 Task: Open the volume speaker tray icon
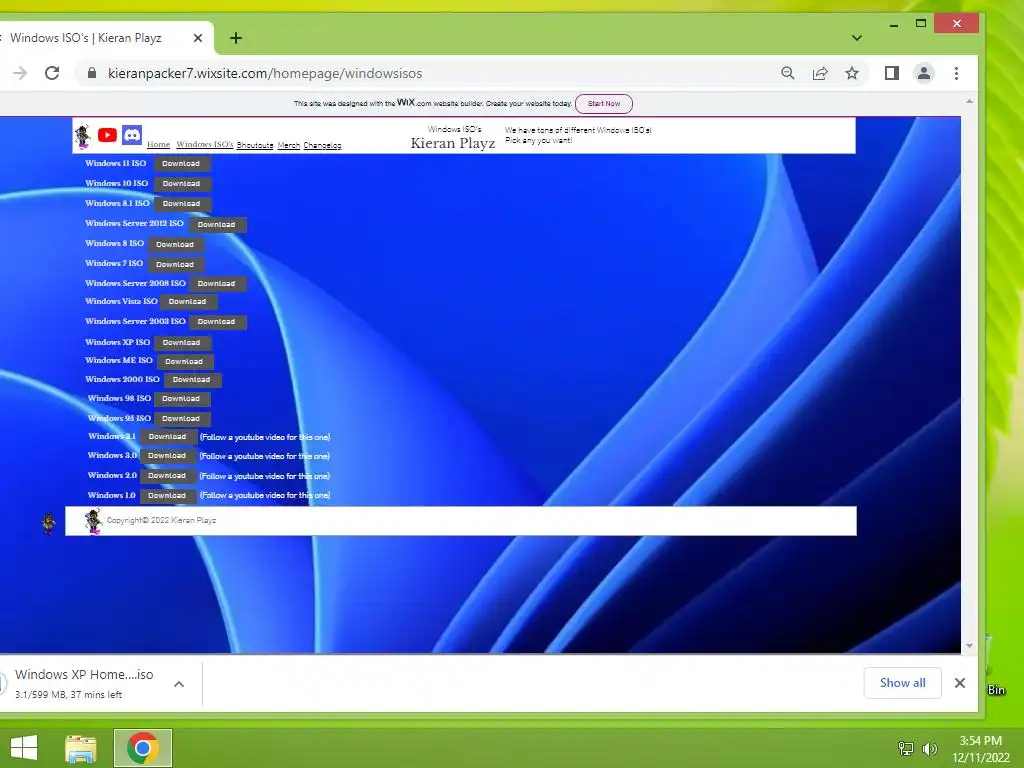coord(930,749)
